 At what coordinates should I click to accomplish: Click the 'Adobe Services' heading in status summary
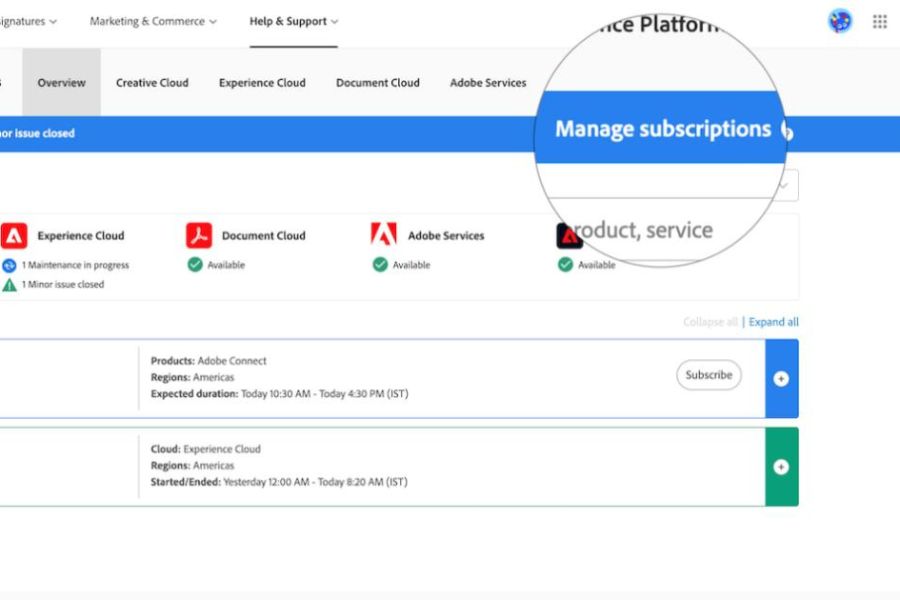[x=446, y=236]
